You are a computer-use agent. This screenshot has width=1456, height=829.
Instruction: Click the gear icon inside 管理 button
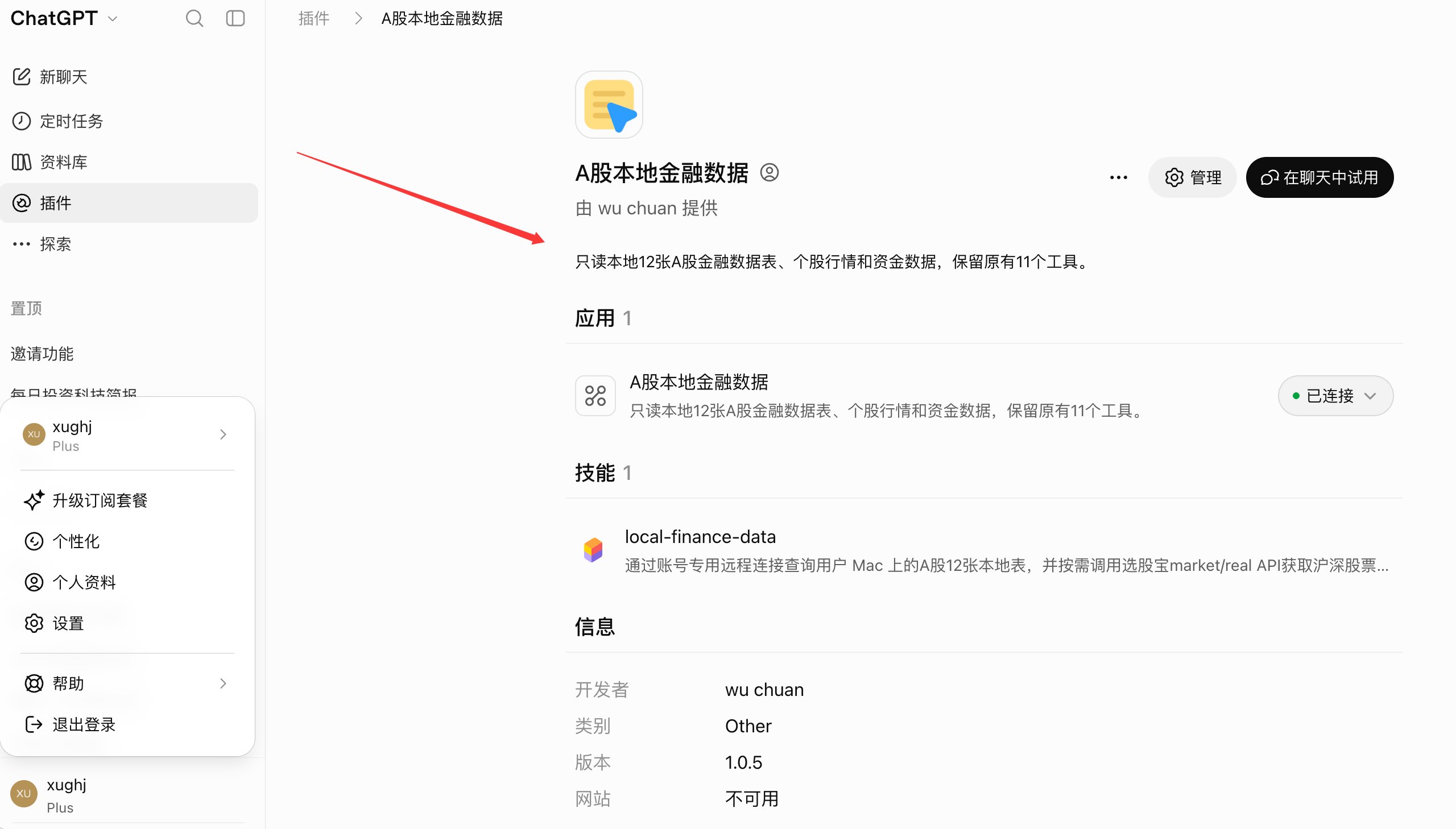tap(1173, 177)
